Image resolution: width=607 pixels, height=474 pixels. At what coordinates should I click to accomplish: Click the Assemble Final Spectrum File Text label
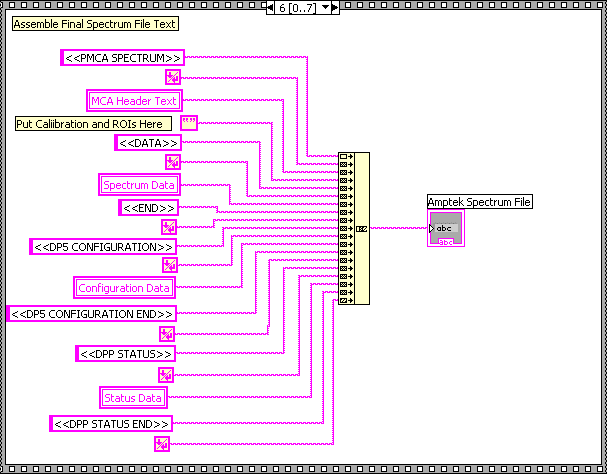(x=91, y=24)
